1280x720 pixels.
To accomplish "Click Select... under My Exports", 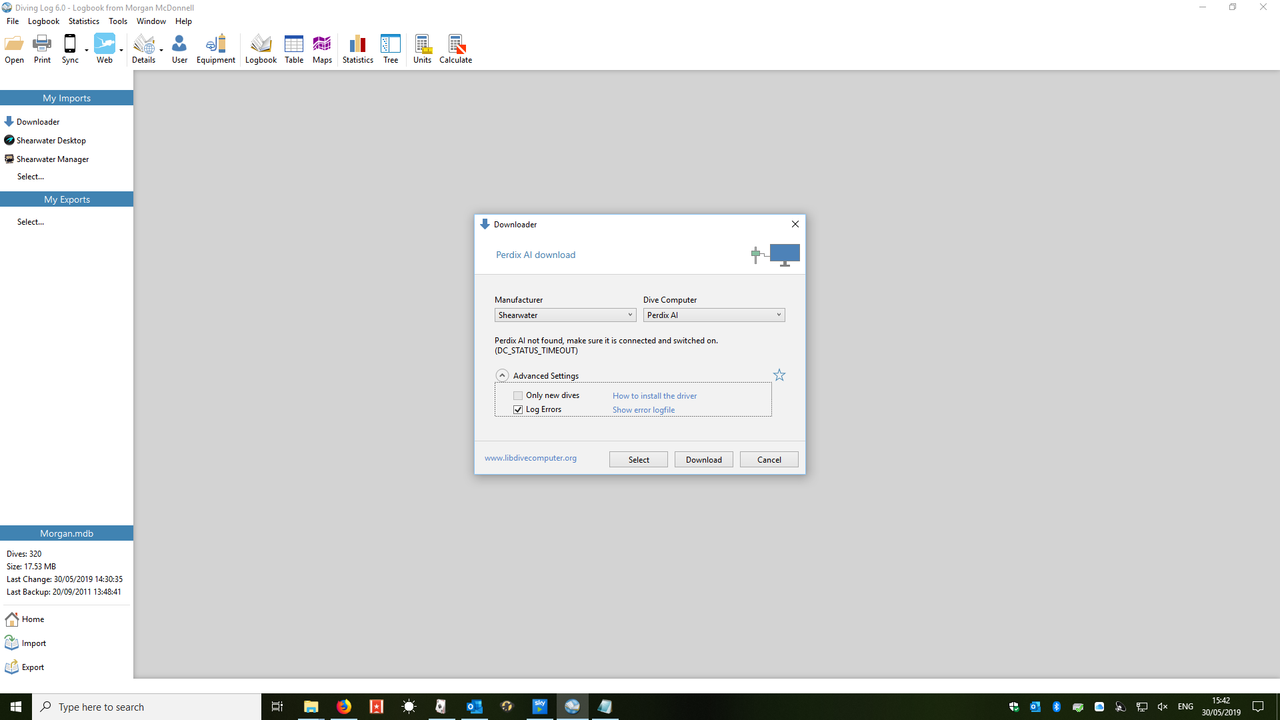I will (30, 222).
